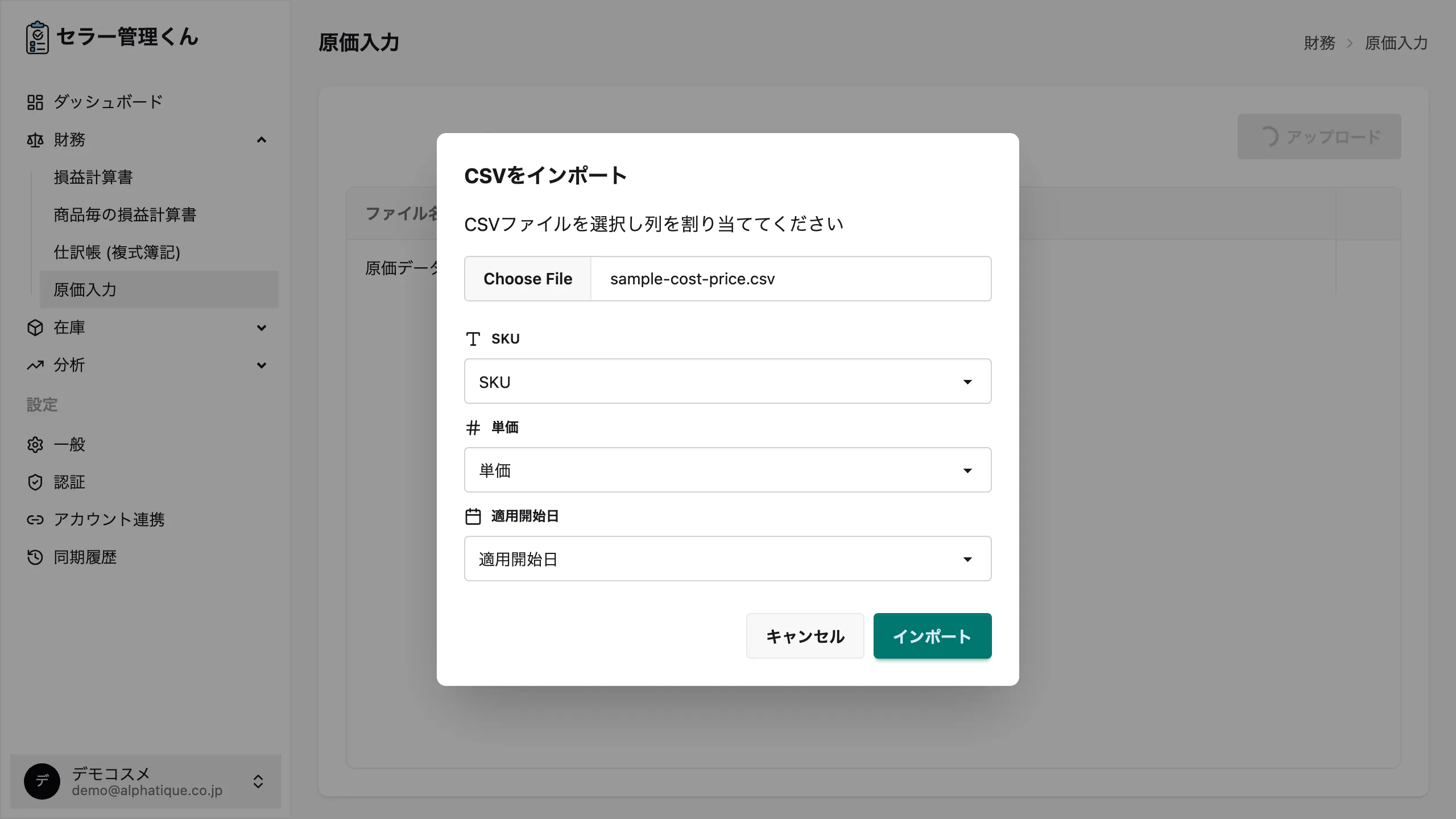Click the 分析 trend line icon
The image size is (1456, 819).
[x=35, y=365]
